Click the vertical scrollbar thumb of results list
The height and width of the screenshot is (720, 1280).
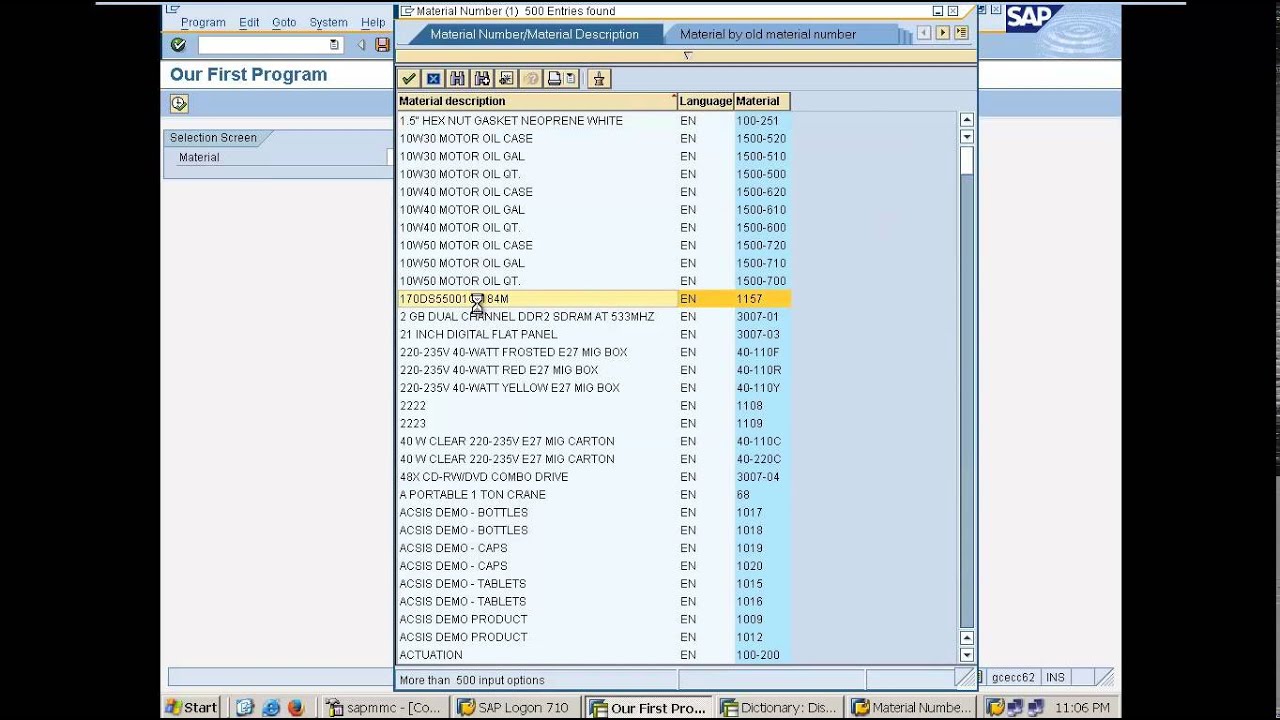966,160
